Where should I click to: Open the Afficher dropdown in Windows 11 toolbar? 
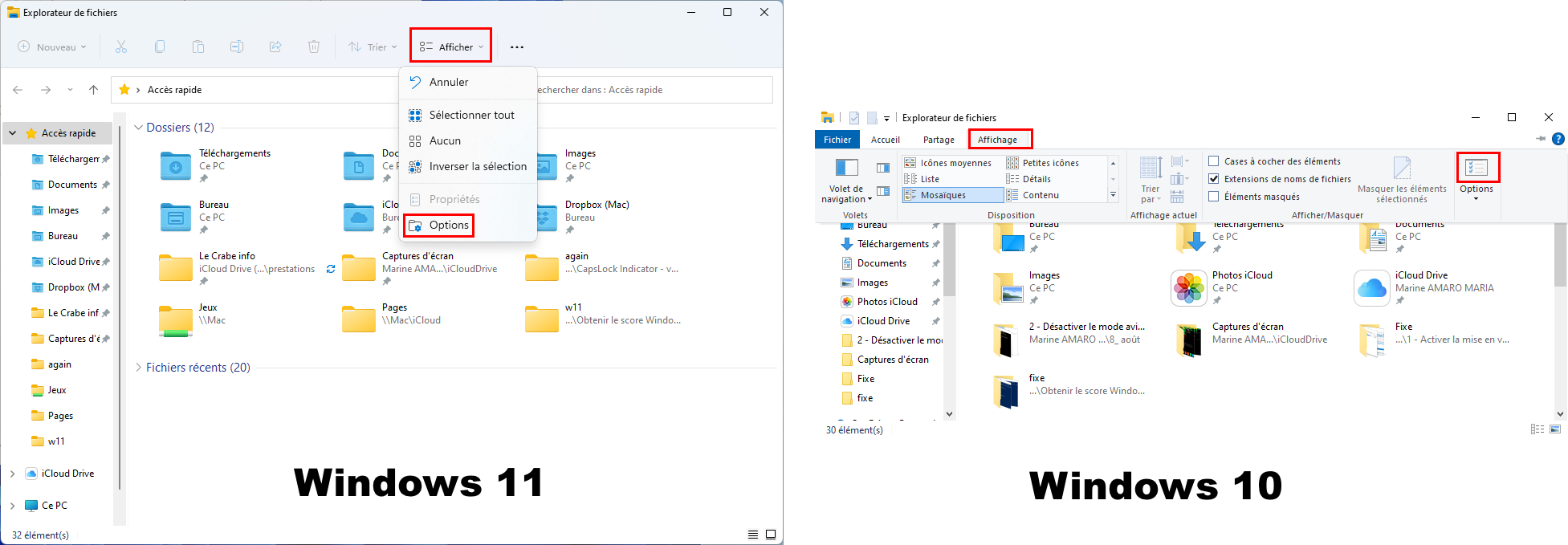451,47
